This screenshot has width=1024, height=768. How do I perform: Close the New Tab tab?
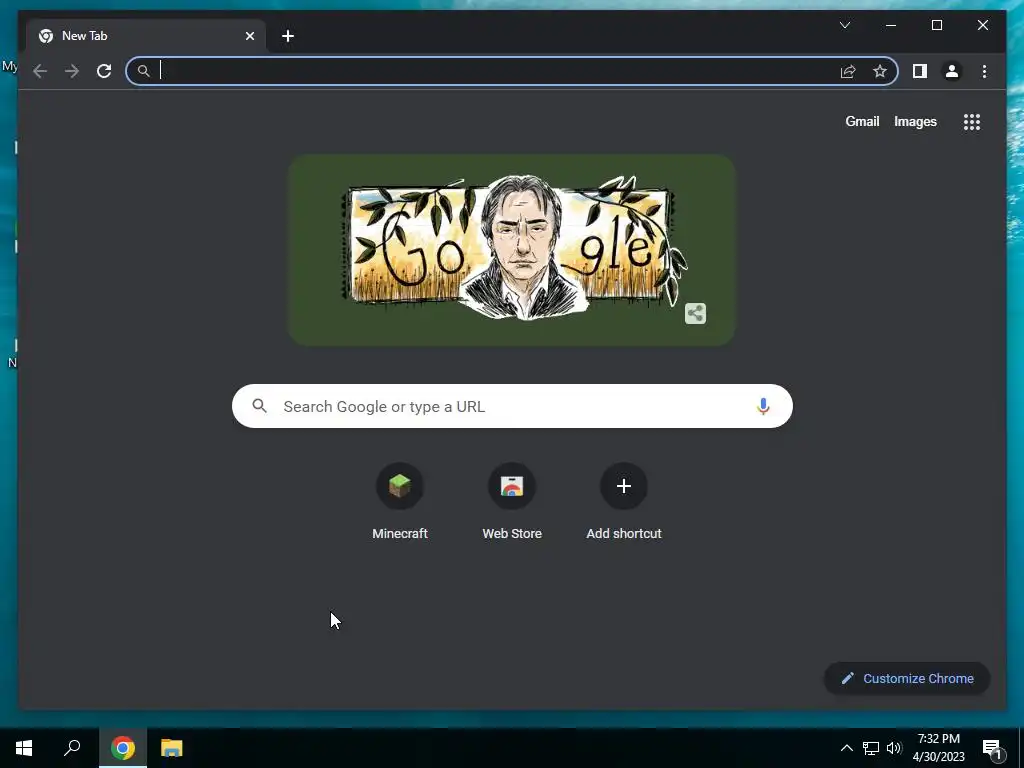click(x=249, y=36)
